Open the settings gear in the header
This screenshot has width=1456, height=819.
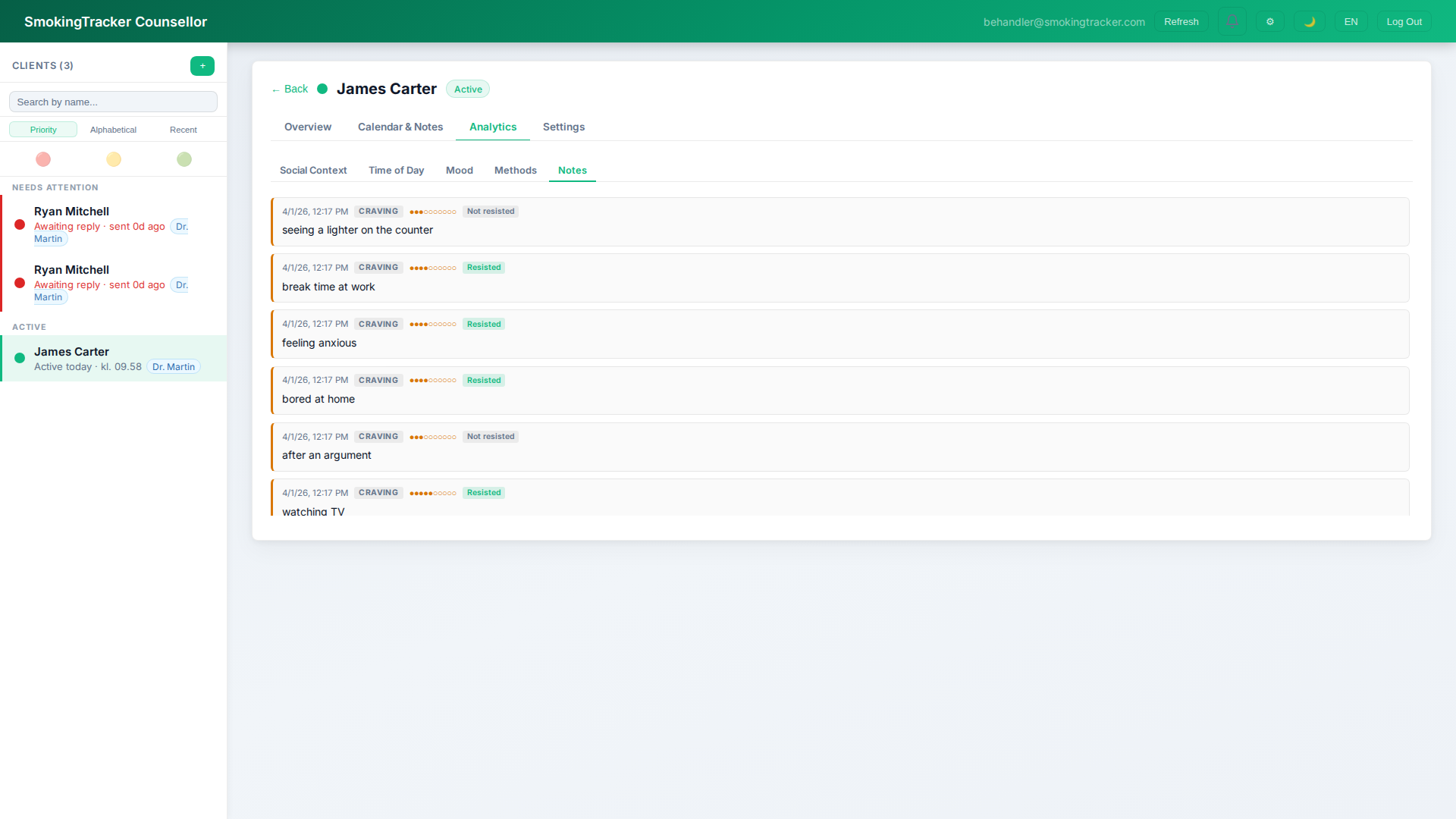tap(1270, 21)
